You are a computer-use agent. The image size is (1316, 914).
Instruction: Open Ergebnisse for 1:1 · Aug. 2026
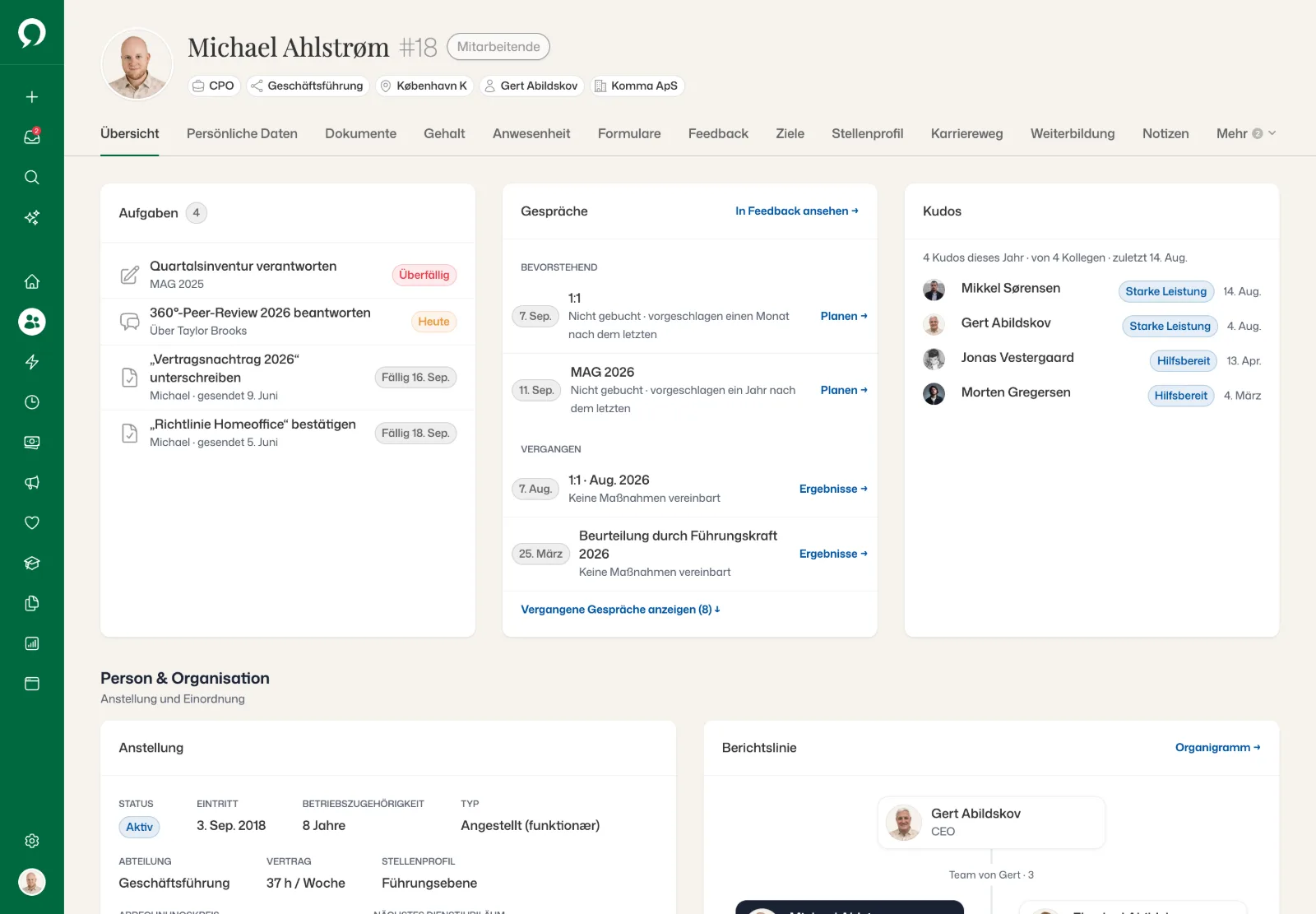pyautogui.click(x=833, y=489)
